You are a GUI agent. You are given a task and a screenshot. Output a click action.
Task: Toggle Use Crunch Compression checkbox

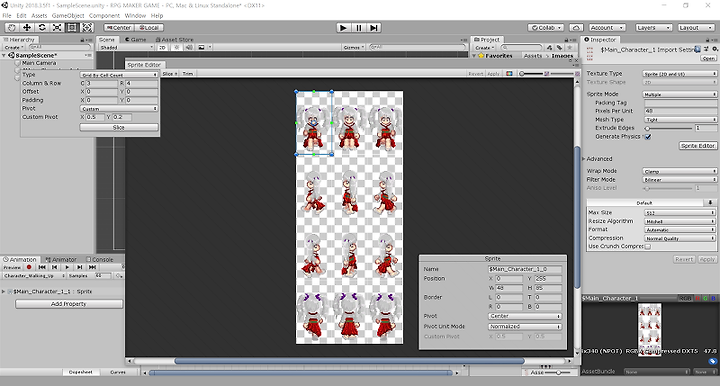[648, 246]
